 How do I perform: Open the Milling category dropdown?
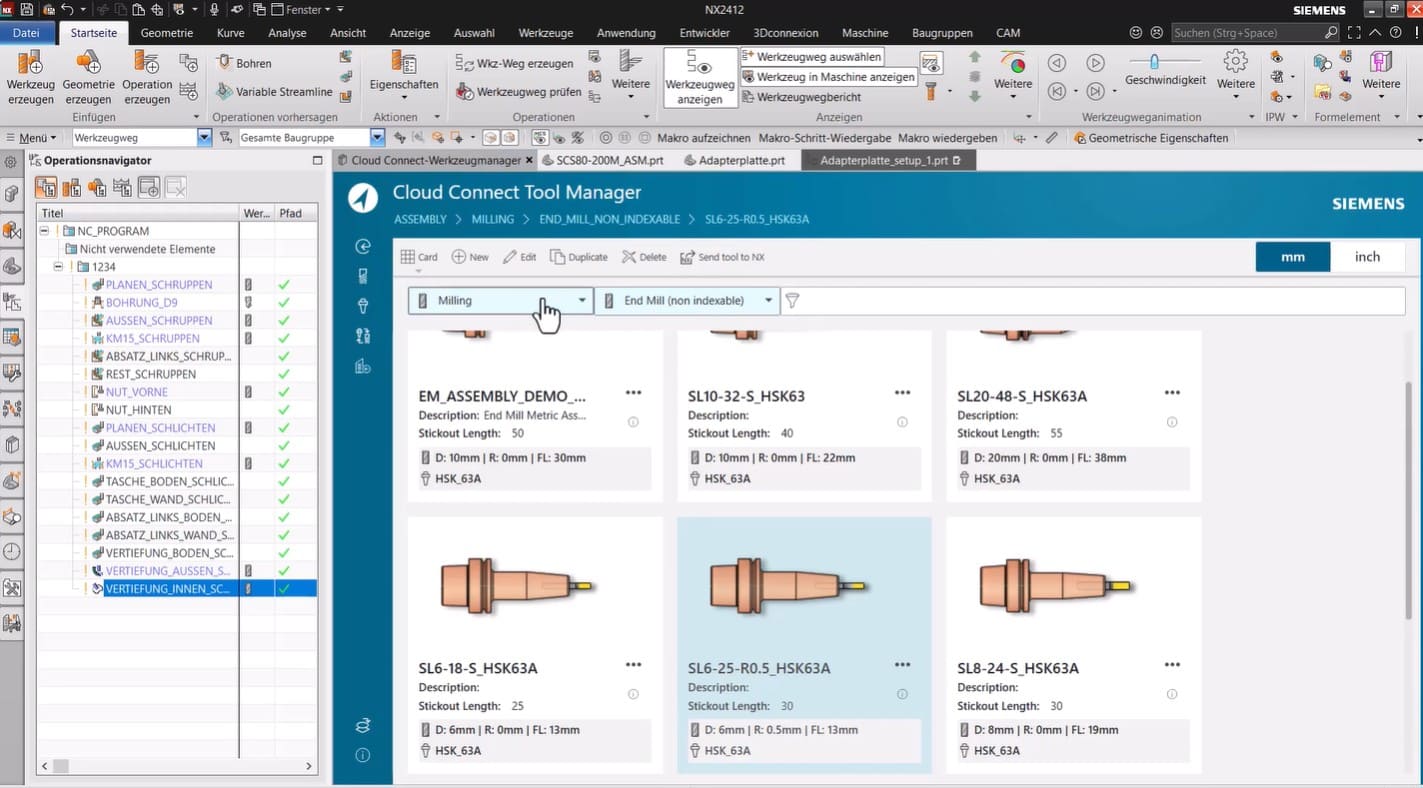501,300
